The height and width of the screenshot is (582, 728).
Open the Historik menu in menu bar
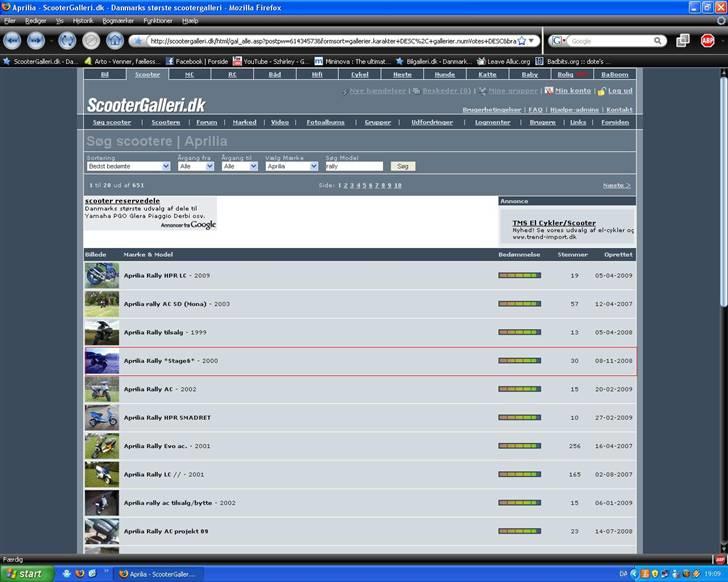(x=83, y=20)
